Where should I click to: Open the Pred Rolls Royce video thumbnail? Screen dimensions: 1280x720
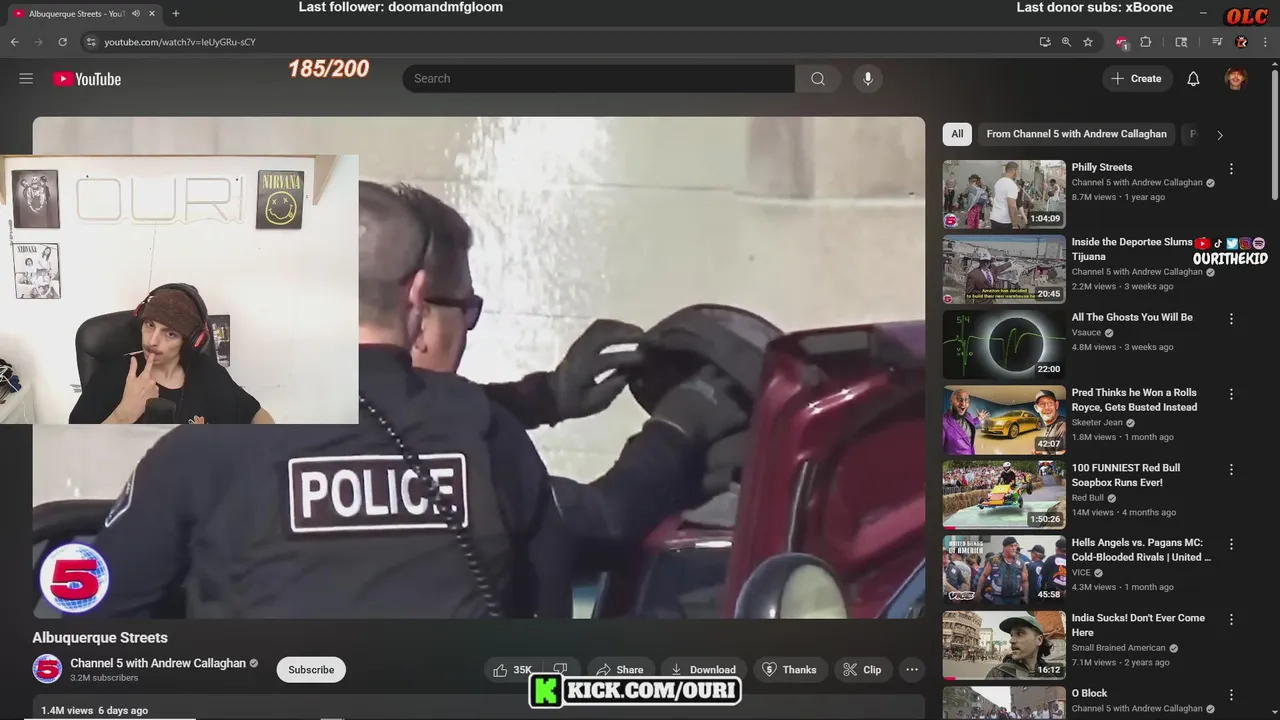(1004, 419)
